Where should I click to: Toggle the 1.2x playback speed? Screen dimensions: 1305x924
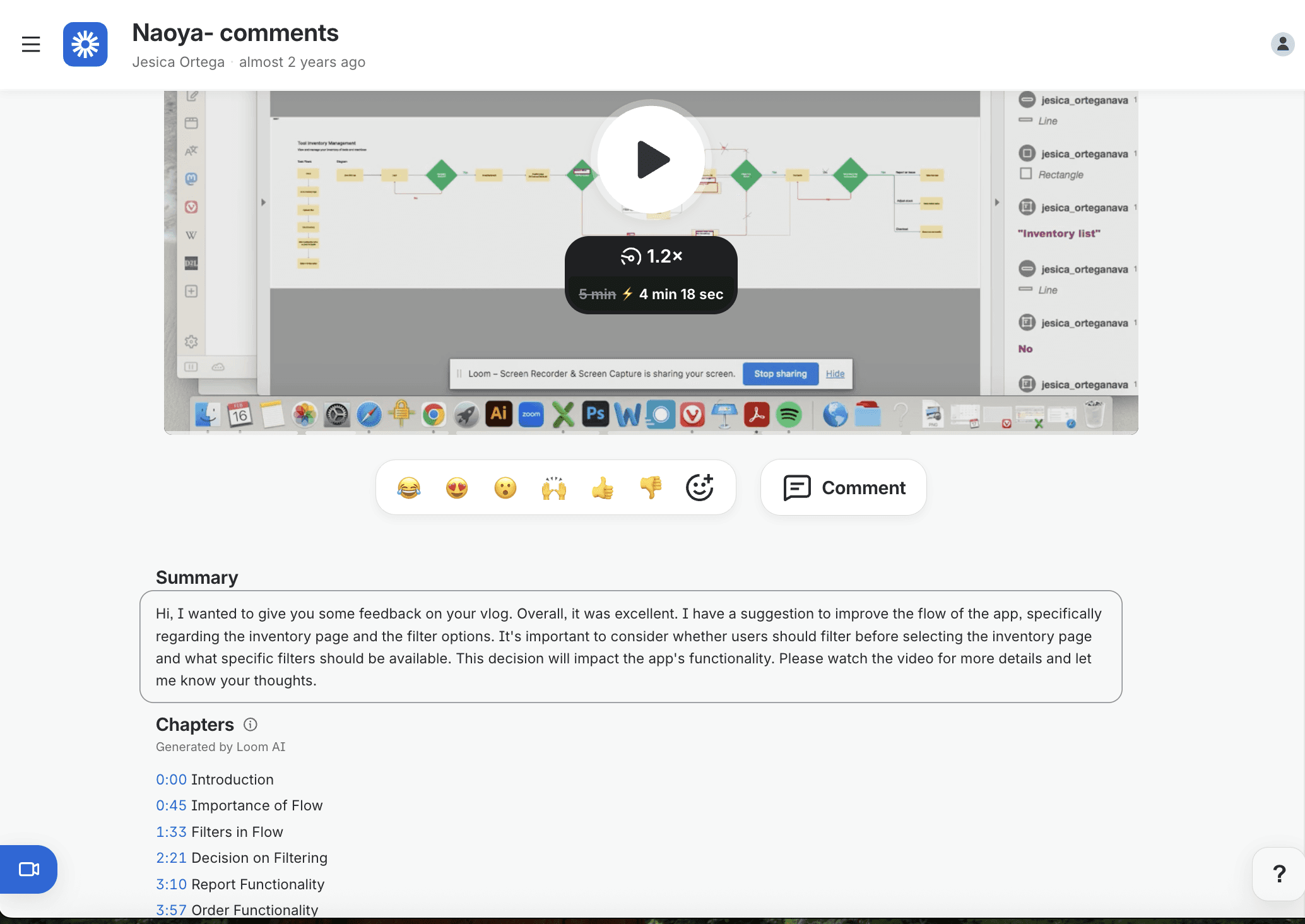click(x=651, y=256)
